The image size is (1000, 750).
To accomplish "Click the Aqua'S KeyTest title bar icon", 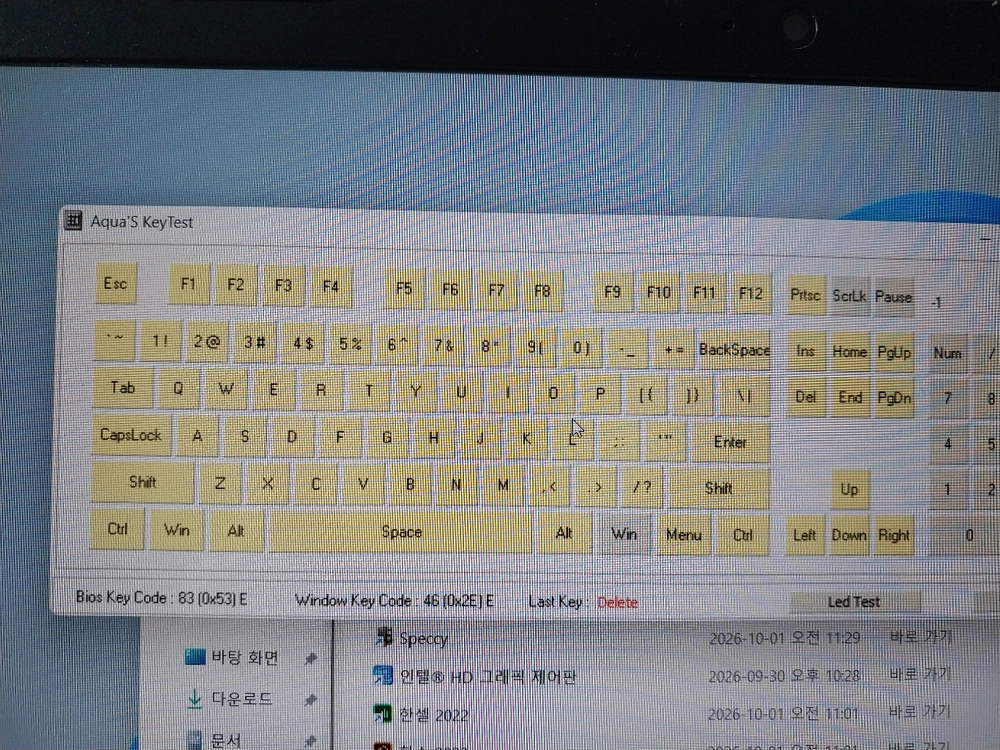I will coord(73,221).
